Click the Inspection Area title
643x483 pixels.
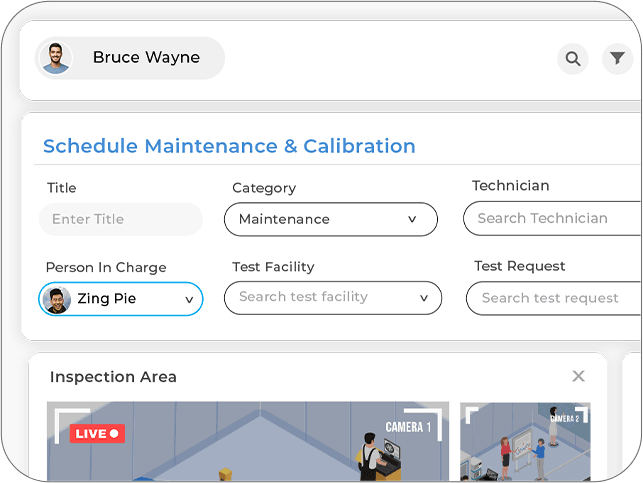pos(113,377)
